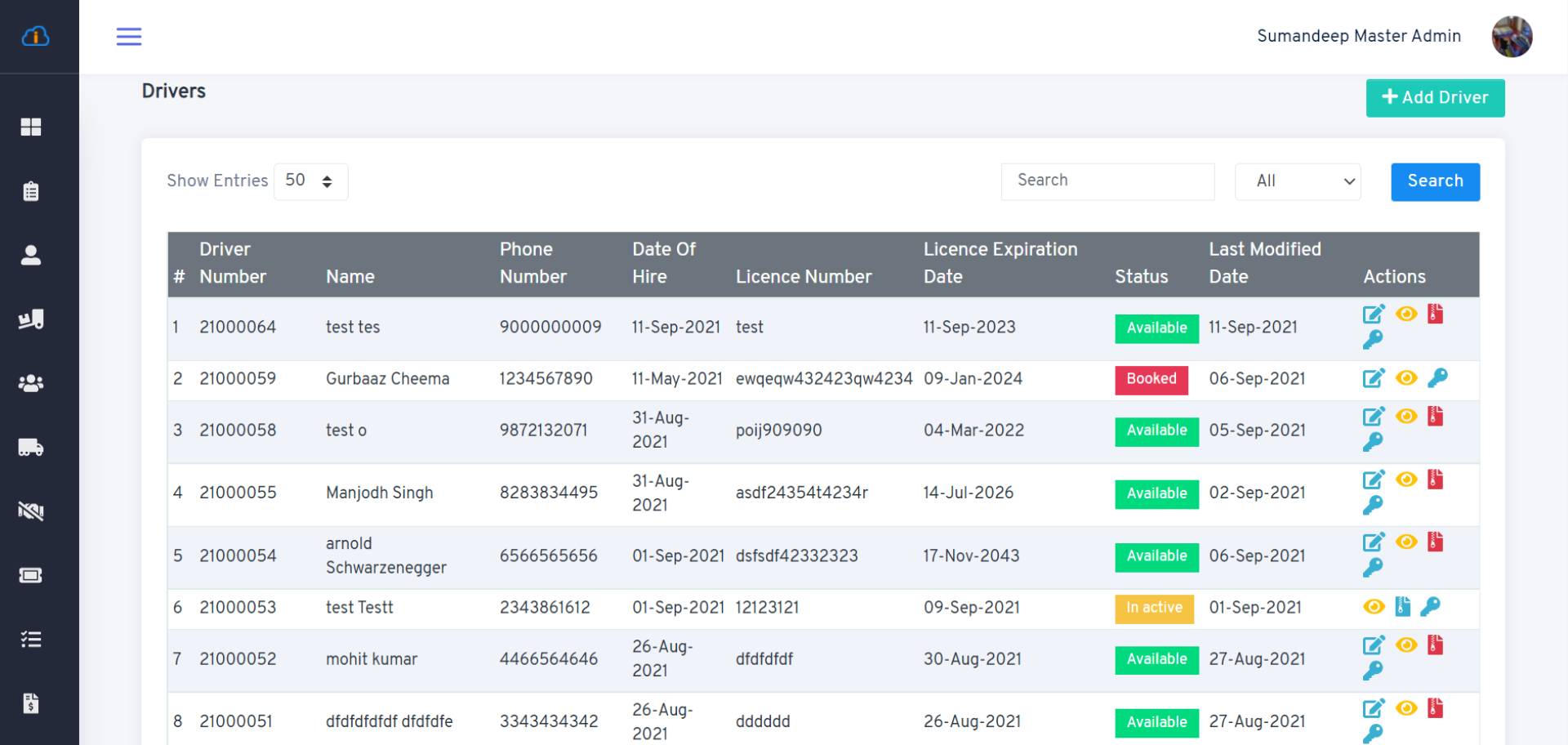Click blue file icon for test Testt
The width and height of the screenshot is (1568, 745).
(1403, 606)
